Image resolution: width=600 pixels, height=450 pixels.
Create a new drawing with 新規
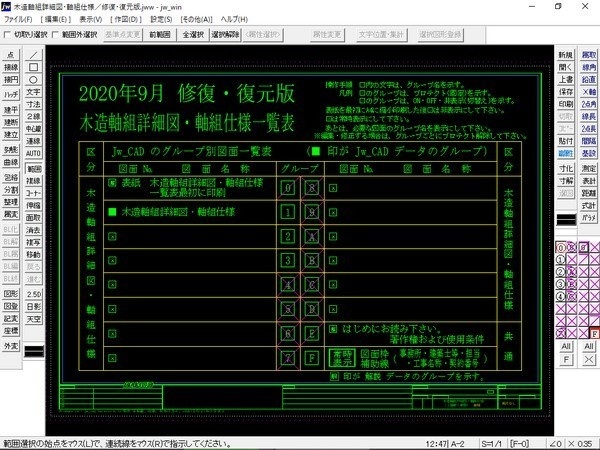pos(566,55)
